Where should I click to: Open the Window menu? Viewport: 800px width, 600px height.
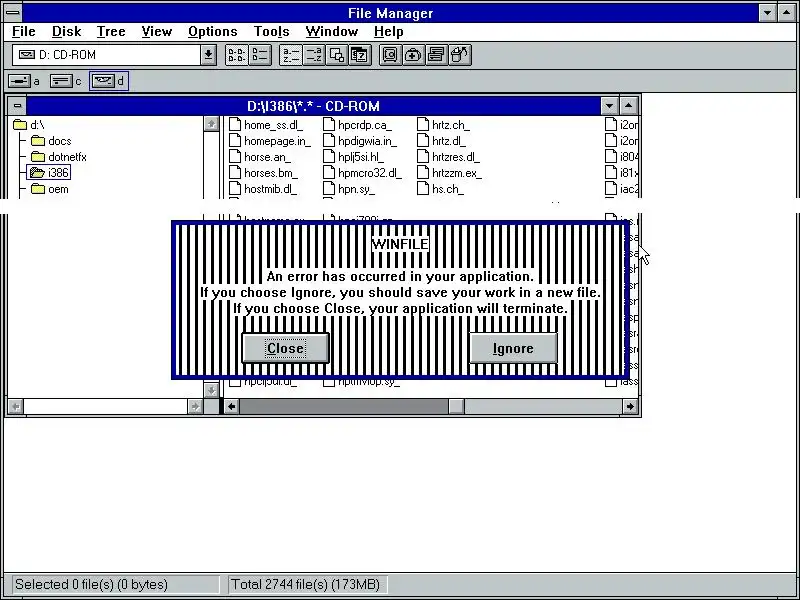pyautogui.click(x=332, y=32)
